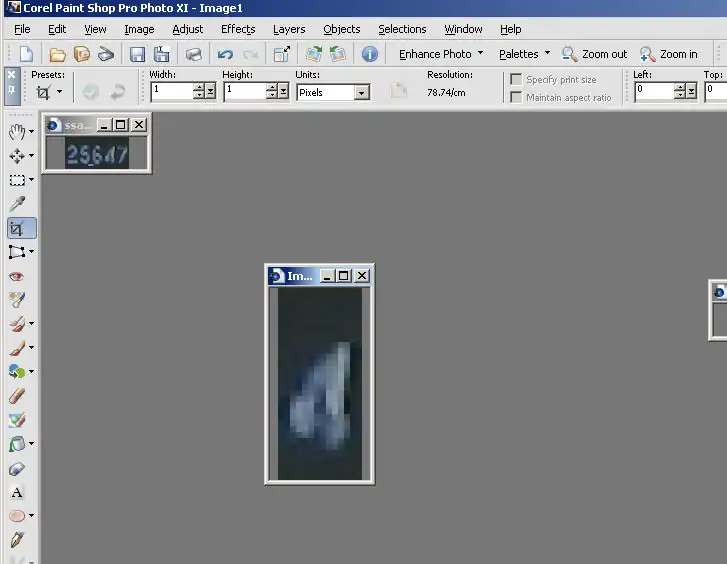This screenshot has width=727, height=564.
Task: Click the Width input field
Action: 171,91
